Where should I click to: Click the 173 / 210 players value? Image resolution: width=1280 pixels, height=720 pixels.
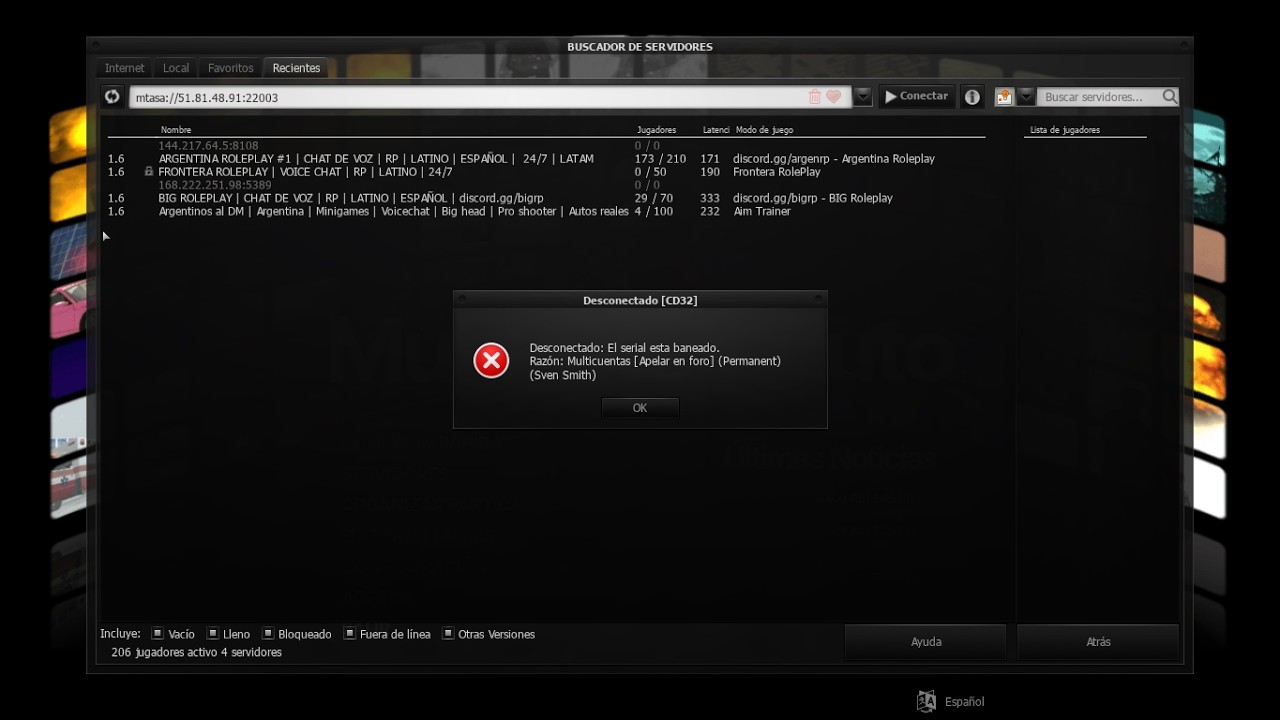pyautogui.click(x=660, y=159)
